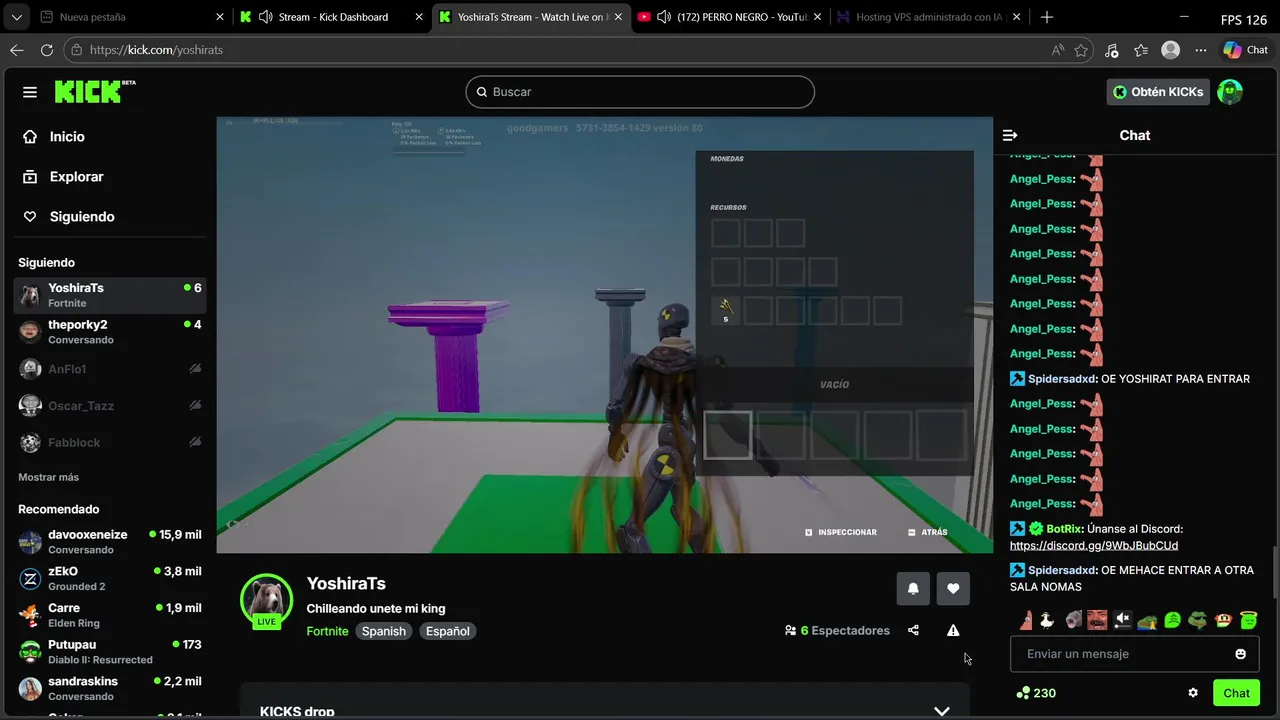The height and width of the screenshot is (720, 1280).
Task: Mute the Kick Dashboard tab speaker
Action: [265, 17]
